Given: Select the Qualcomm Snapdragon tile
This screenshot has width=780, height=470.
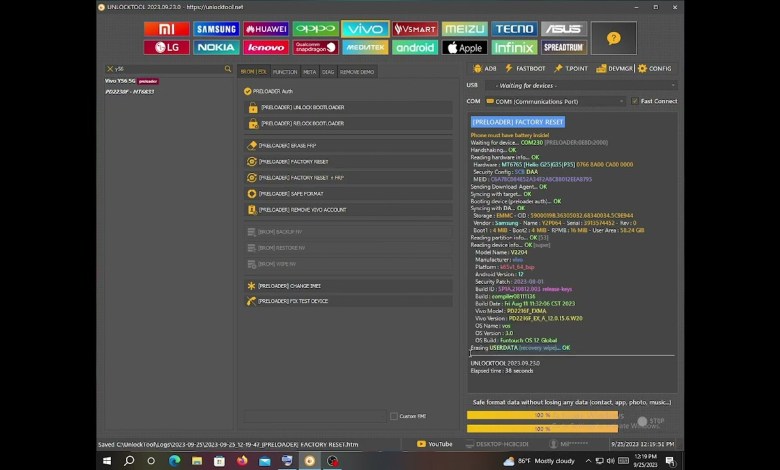Looking at the screenshot, I should click(x=315, y=47).
